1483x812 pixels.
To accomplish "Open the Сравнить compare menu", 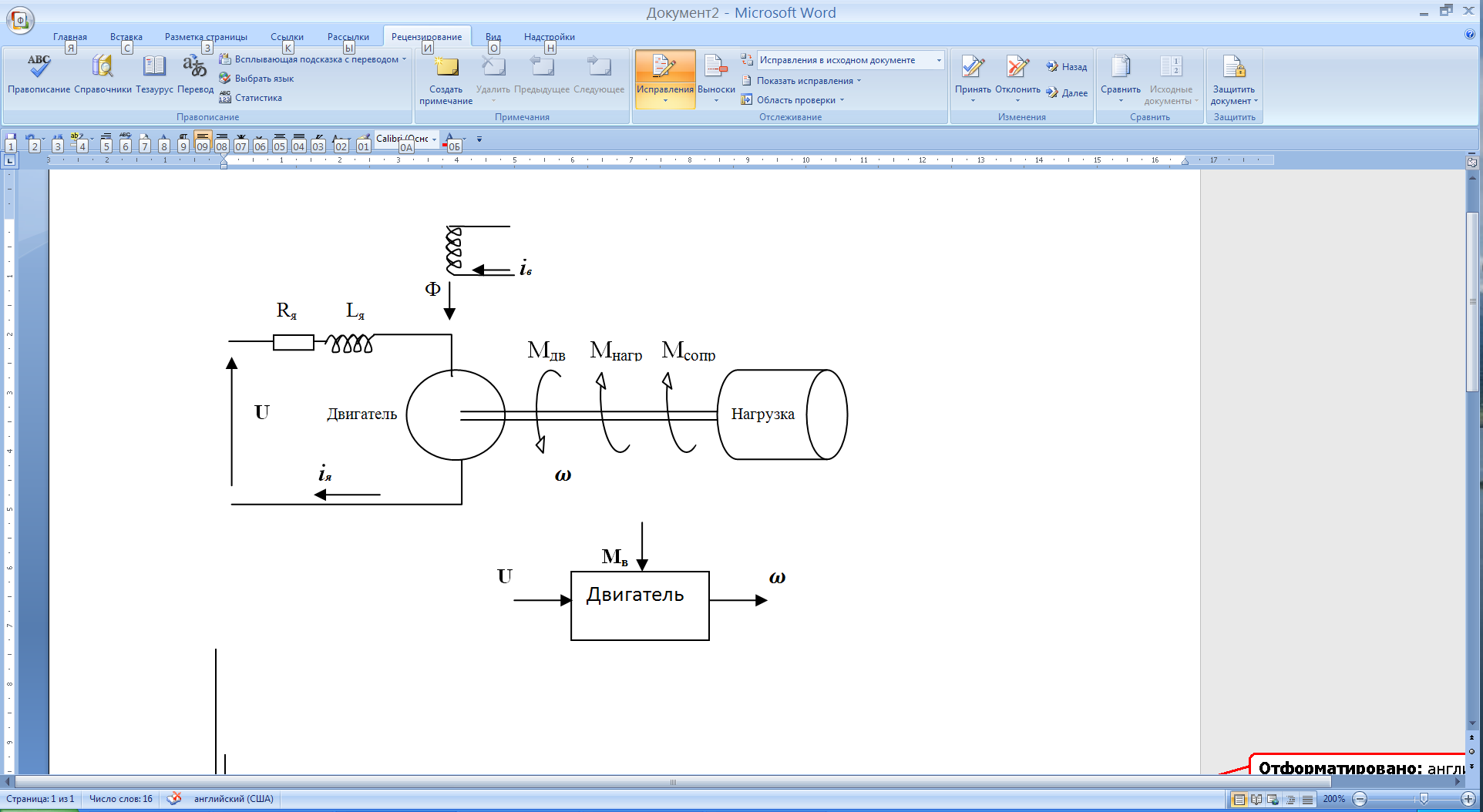I will tap(1120, 79).
